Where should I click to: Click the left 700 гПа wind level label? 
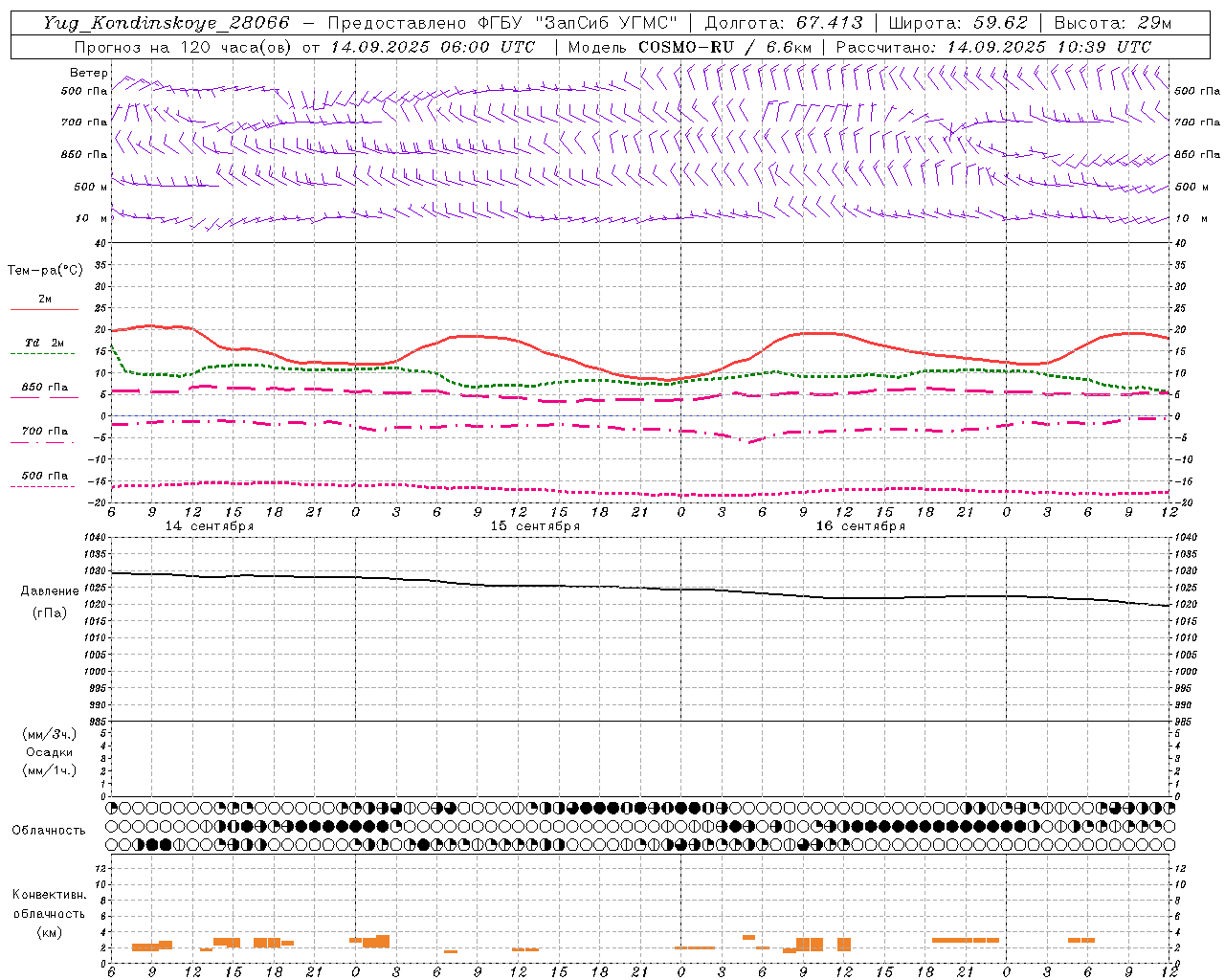tap(84, 122)
